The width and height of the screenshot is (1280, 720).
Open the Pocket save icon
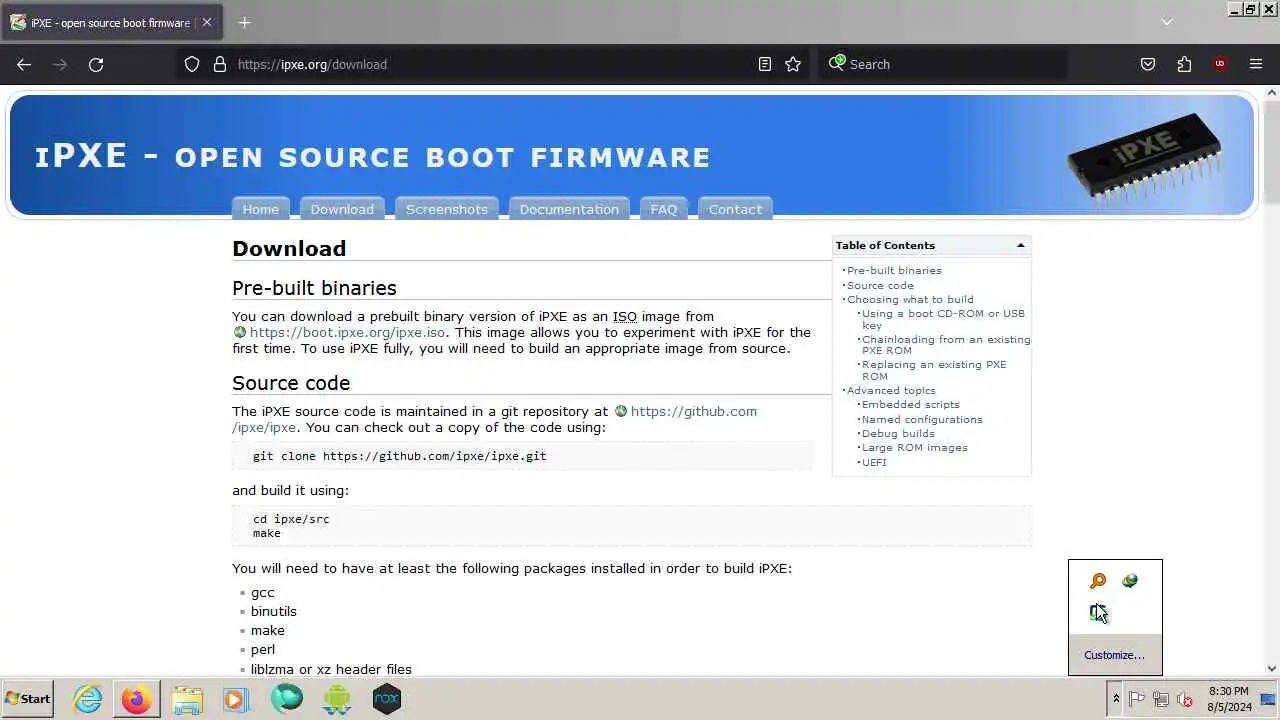1148,64
